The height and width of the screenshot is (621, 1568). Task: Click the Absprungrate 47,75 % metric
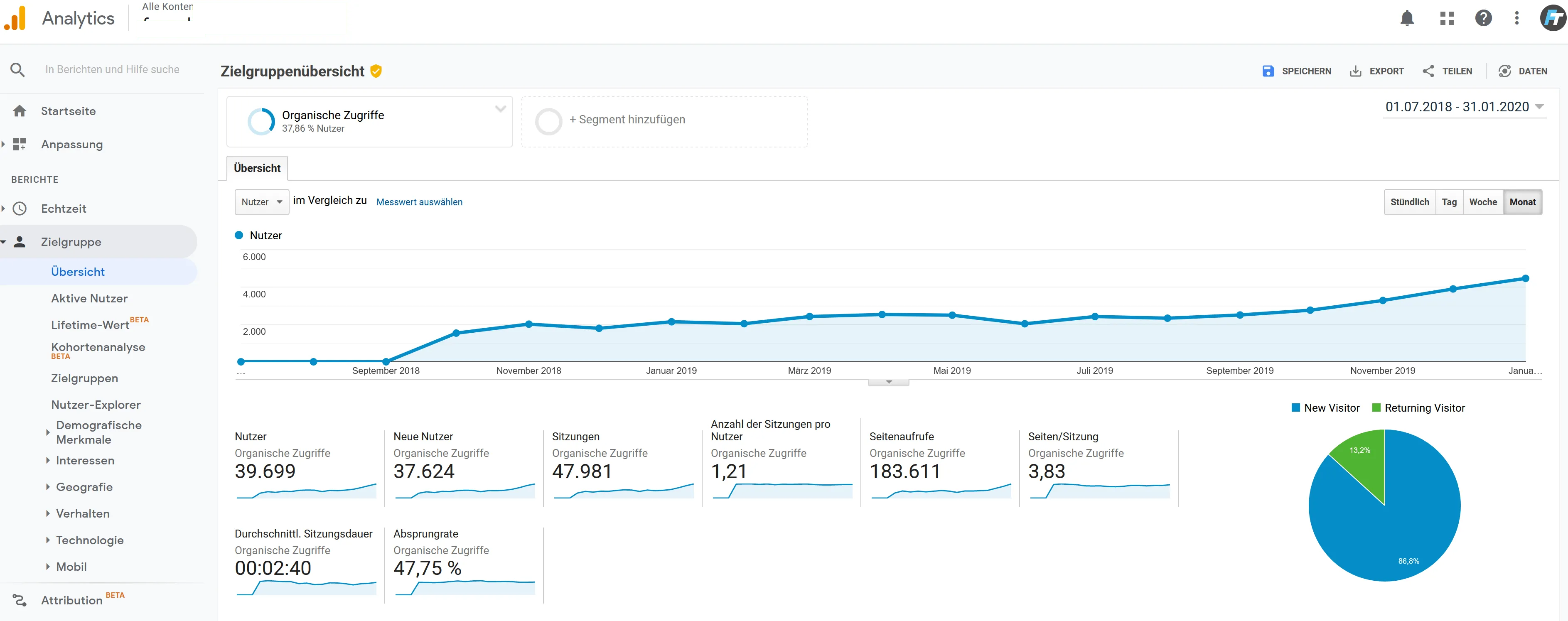465,563
